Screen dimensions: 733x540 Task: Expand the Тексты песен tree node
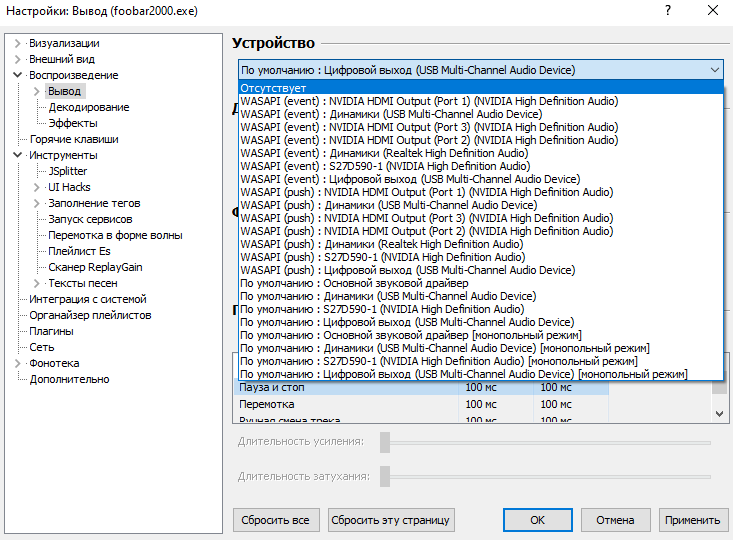[x=38, y=283]
